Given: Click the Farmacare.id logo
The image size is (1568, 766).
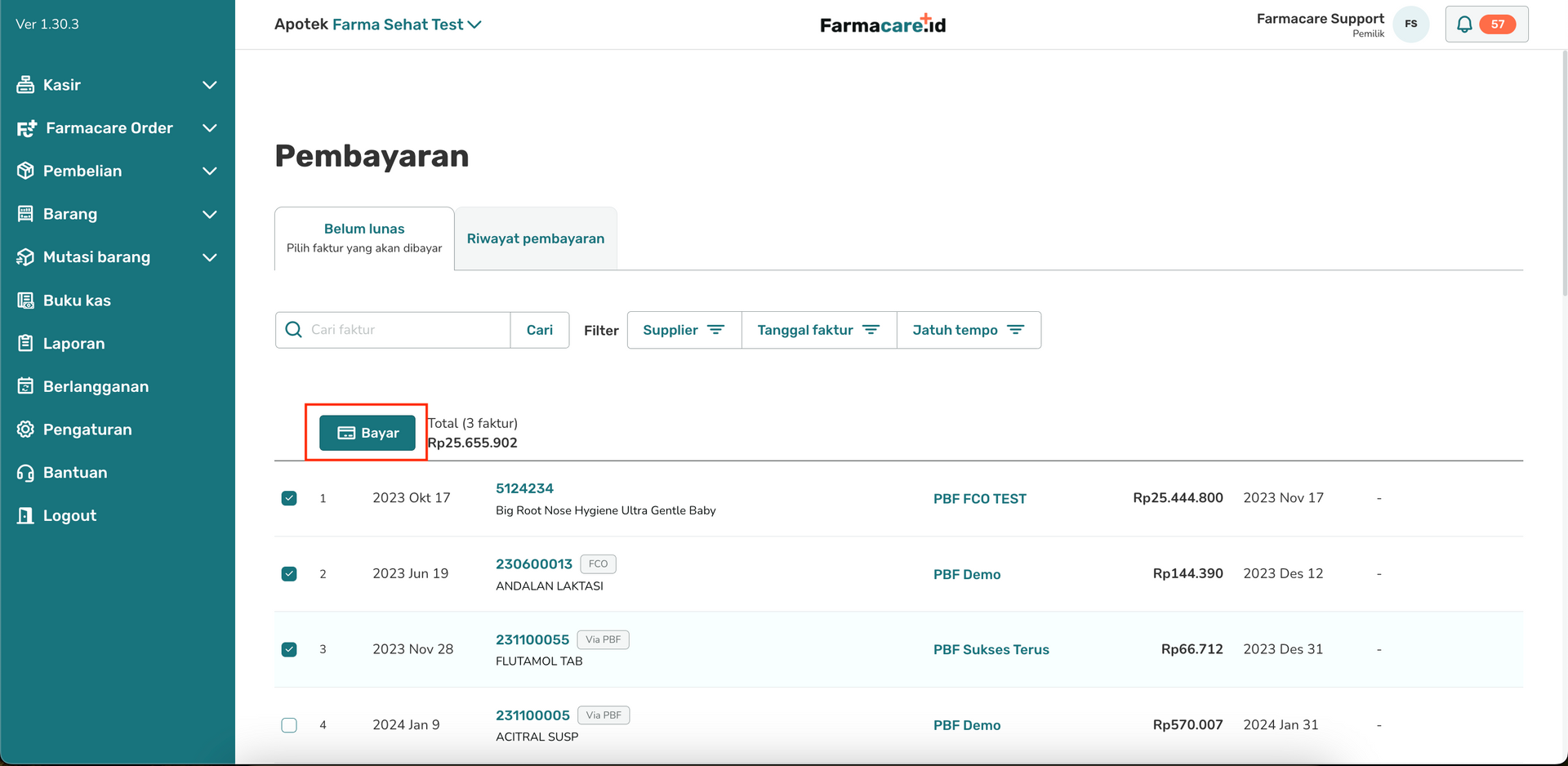Looking at the screenshot, I should coord(883,24).
